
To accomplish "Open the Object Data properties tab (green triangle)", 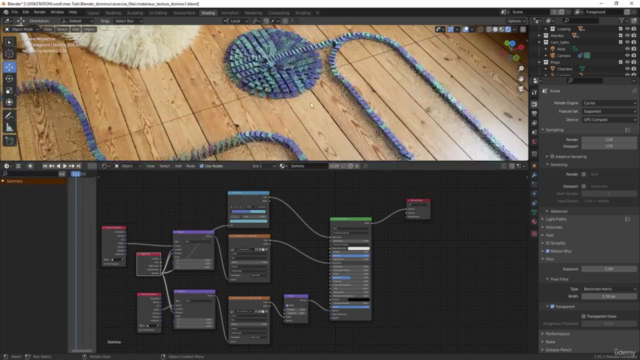I will click(x=534, y=213).
